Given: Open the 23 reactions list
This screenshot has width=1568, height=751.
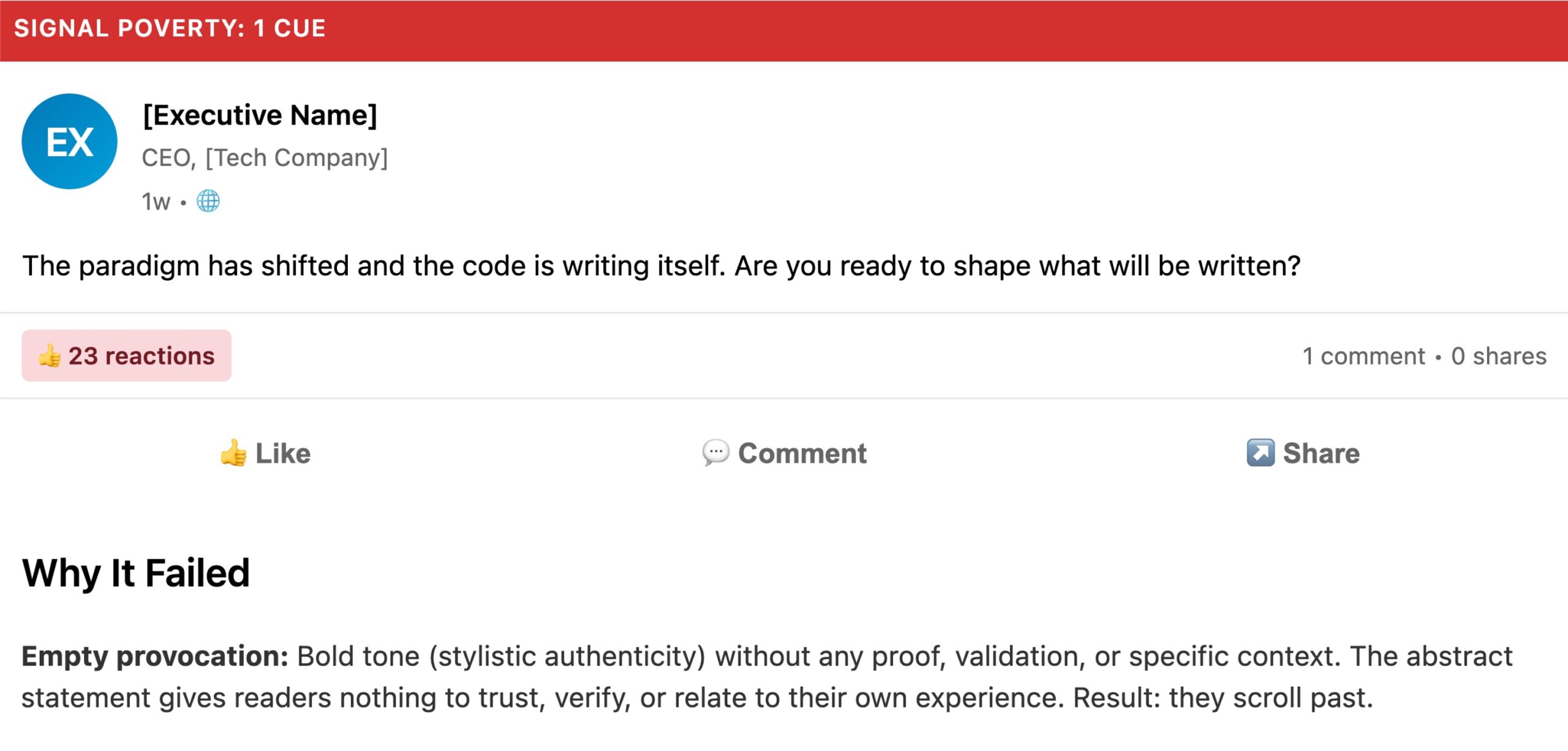Looking at the screenshot, I should (x=141, y=356).
